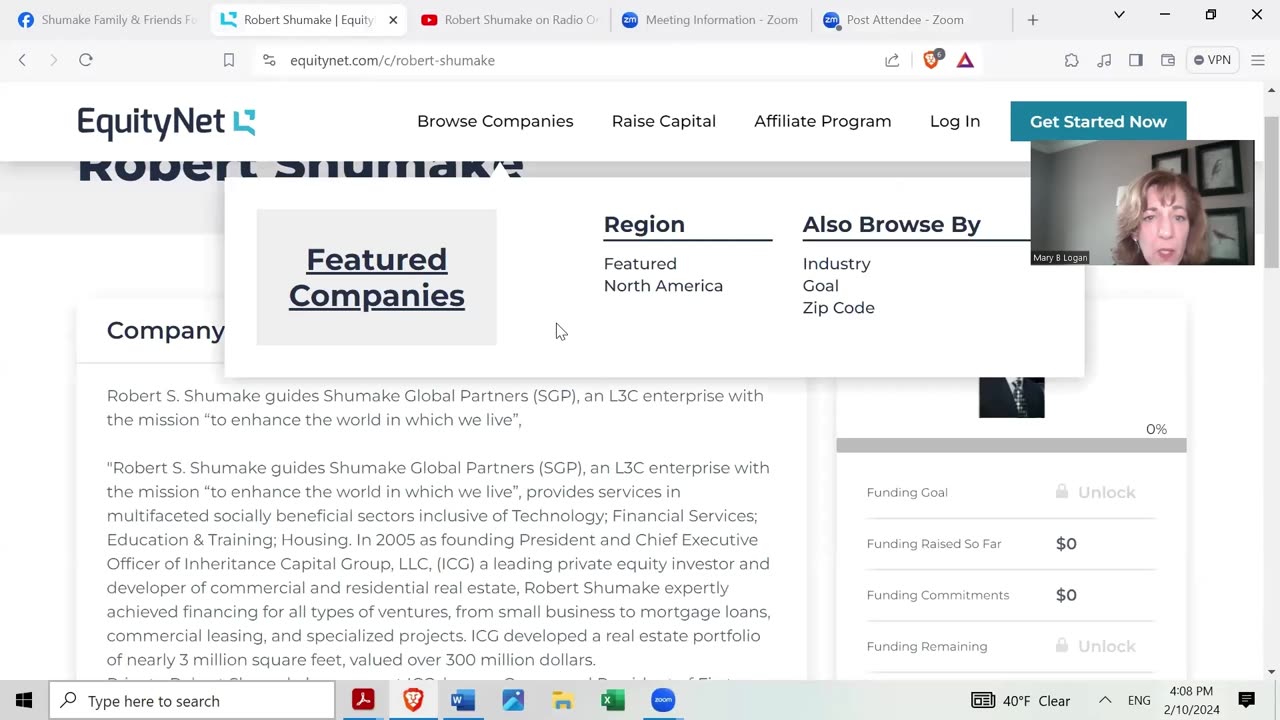The height and width of the screenshot is (720, 1280).
Task: Open Brave Shields lion icon
Action: click(931, 60)
